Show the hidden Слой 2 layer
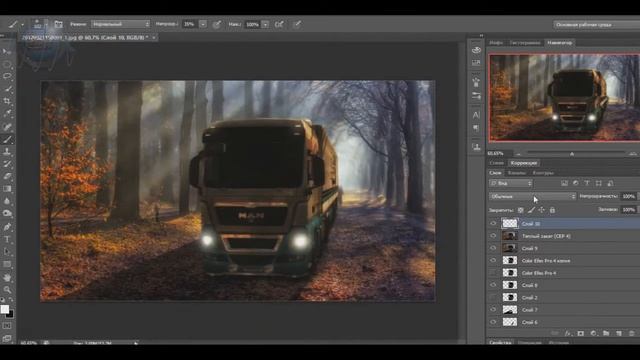Viewport: 640px width, 360px height. tap(493, 297)
